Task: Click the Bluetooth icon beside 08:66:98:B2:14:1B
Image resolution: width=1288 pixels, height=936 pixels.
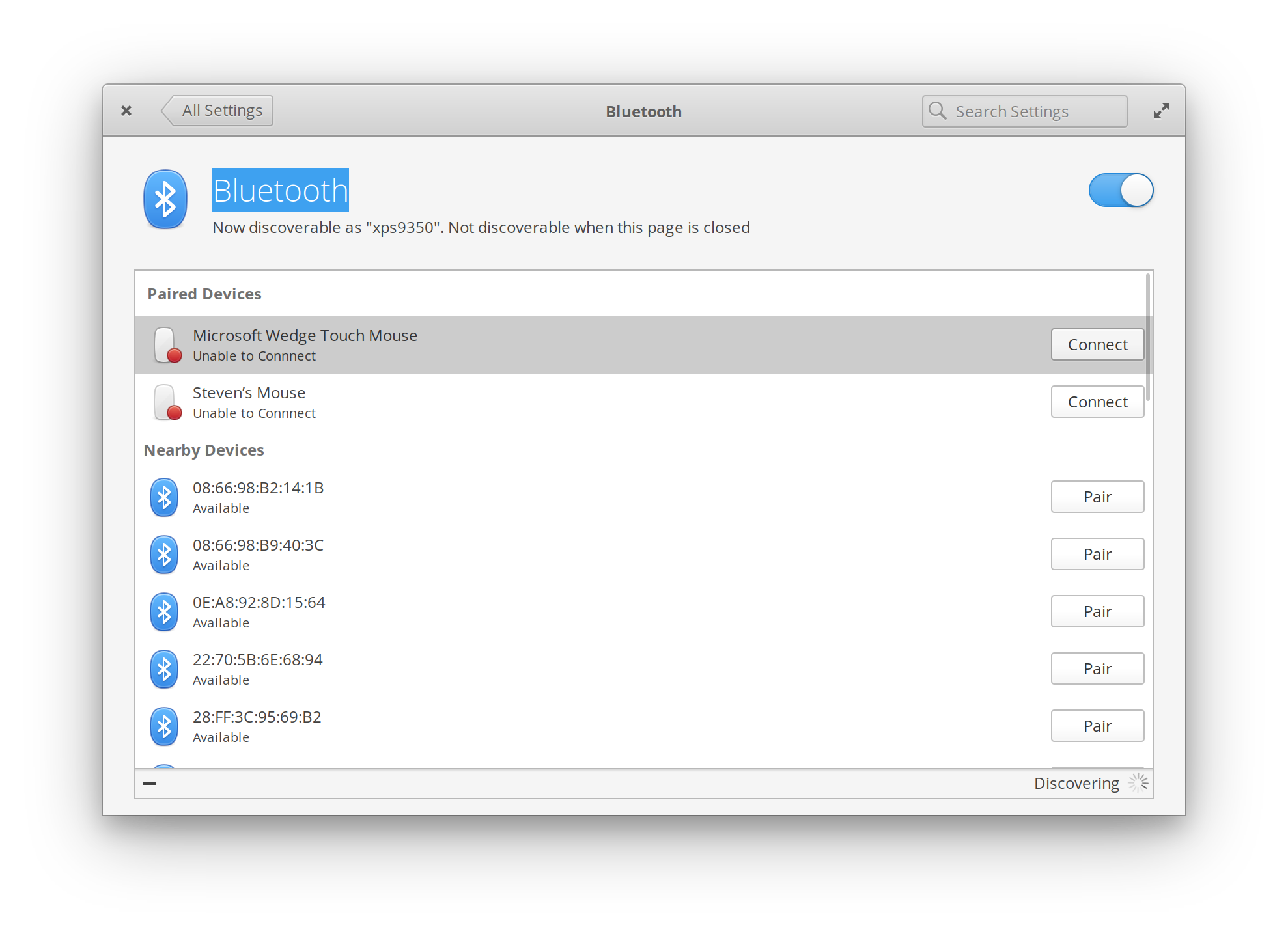Action: (x=163, y=497)
